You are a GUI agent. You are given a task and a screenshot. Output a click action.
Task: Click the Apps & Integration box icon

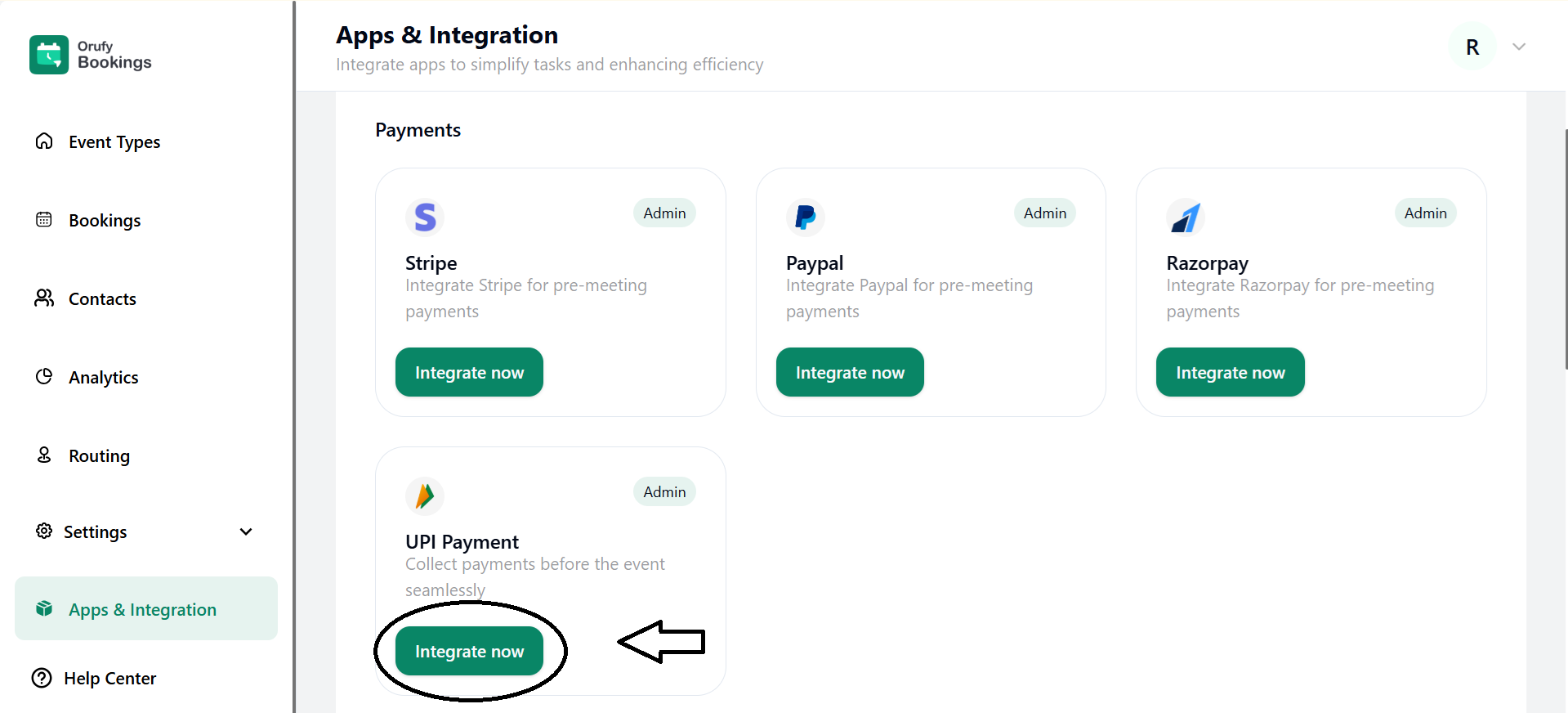(x=44, y=608)
